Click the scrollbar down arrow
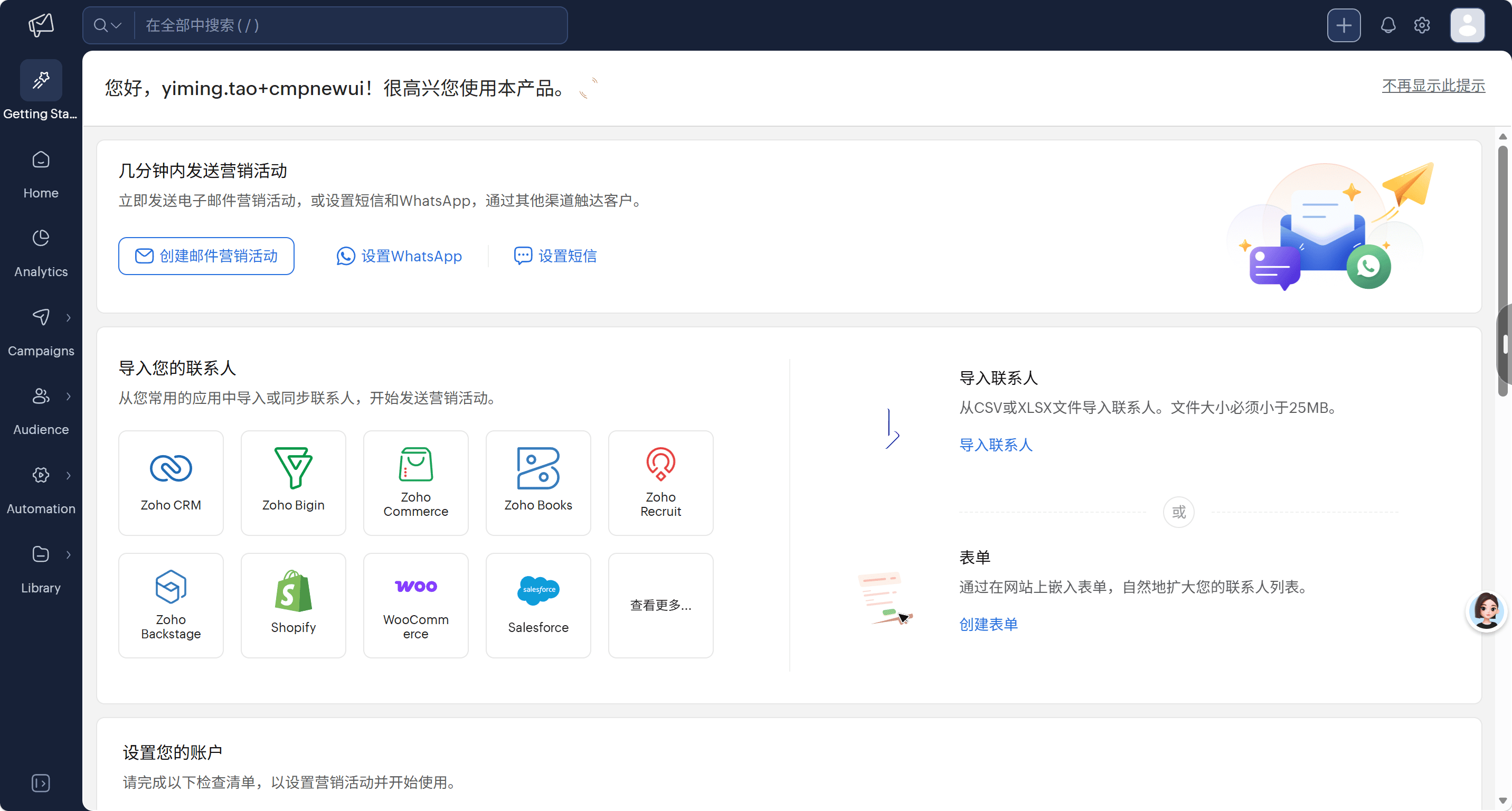 [1502, 800]
